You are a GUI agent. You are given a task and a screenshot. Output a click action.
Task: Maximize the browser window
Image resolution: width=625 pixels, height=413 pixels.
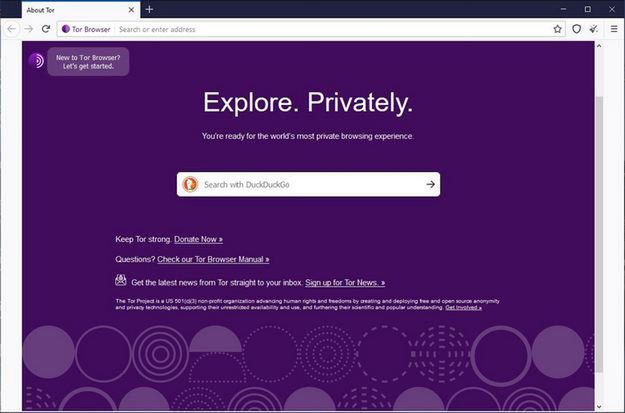(x=588, y=9)
